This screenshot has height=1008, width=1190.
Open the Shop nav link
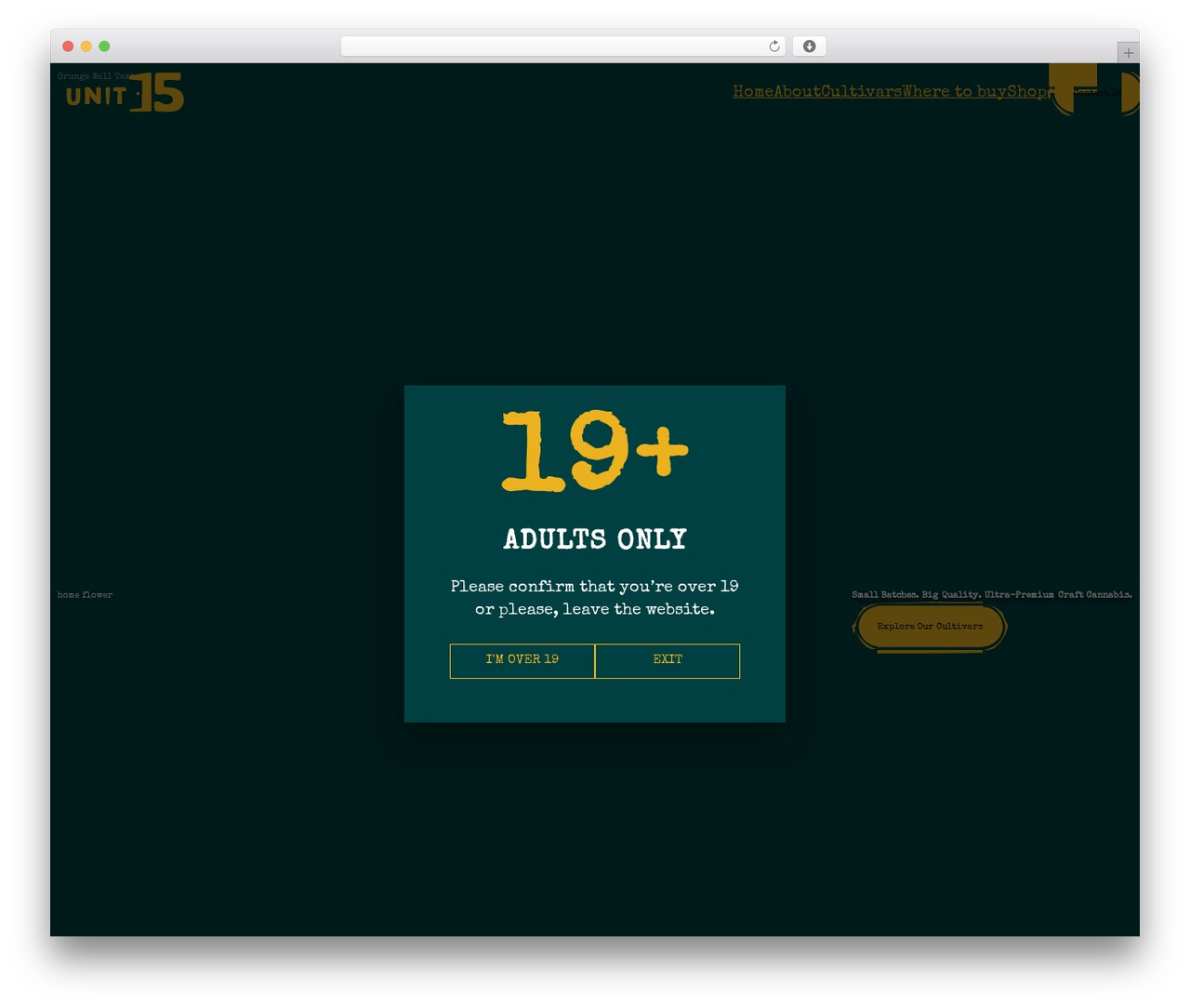click(x=1028, y=91)
